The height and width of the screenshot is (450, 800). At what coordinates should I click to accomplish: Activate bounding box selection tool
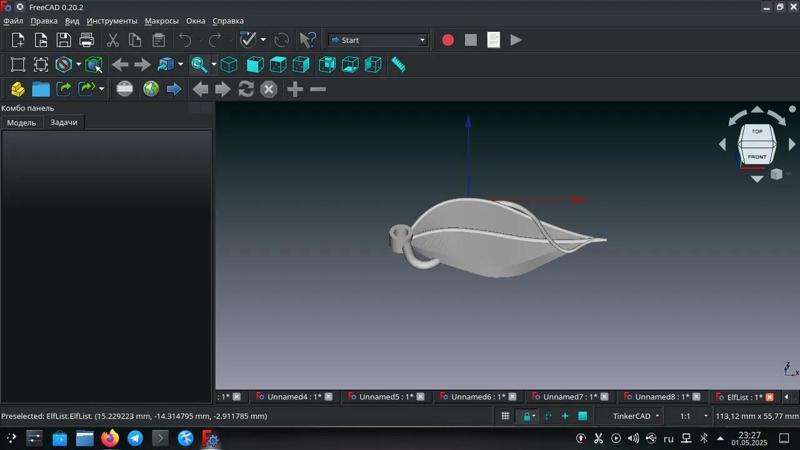click(x=94, y=65)
